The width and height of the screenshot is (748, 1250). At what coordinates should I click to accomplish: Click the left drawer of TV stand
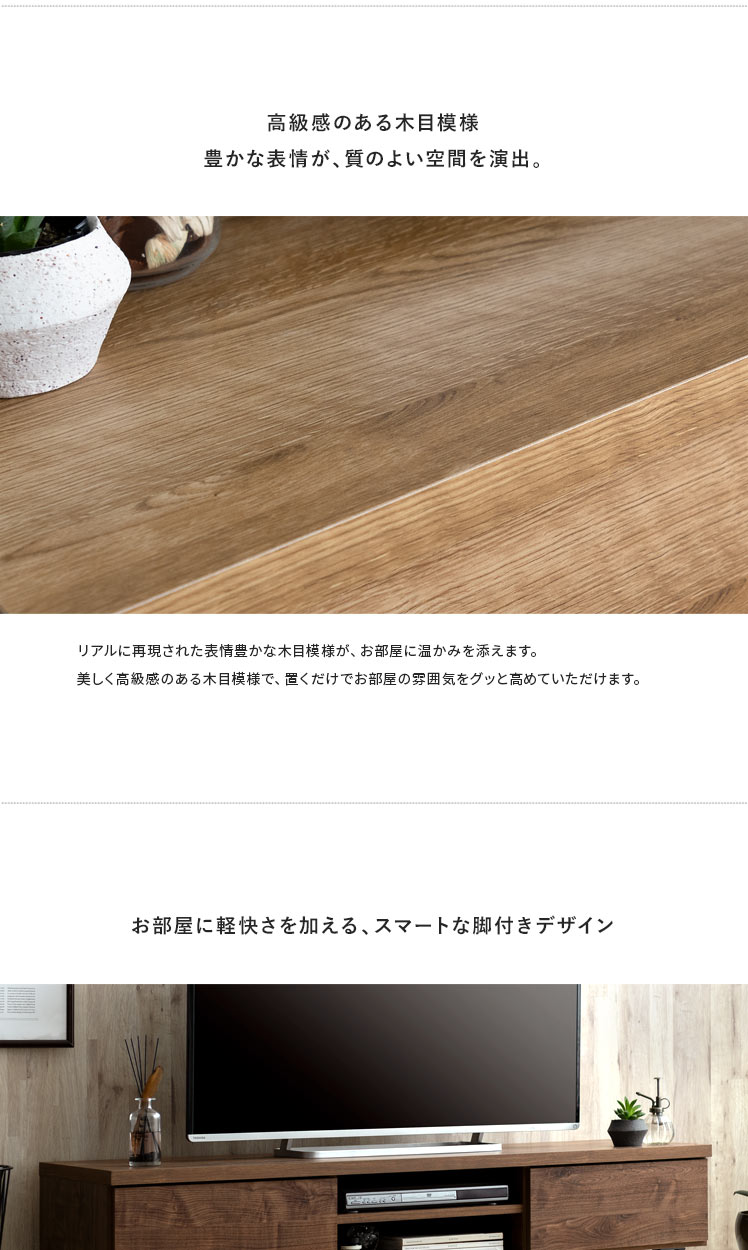point(225,1214)
